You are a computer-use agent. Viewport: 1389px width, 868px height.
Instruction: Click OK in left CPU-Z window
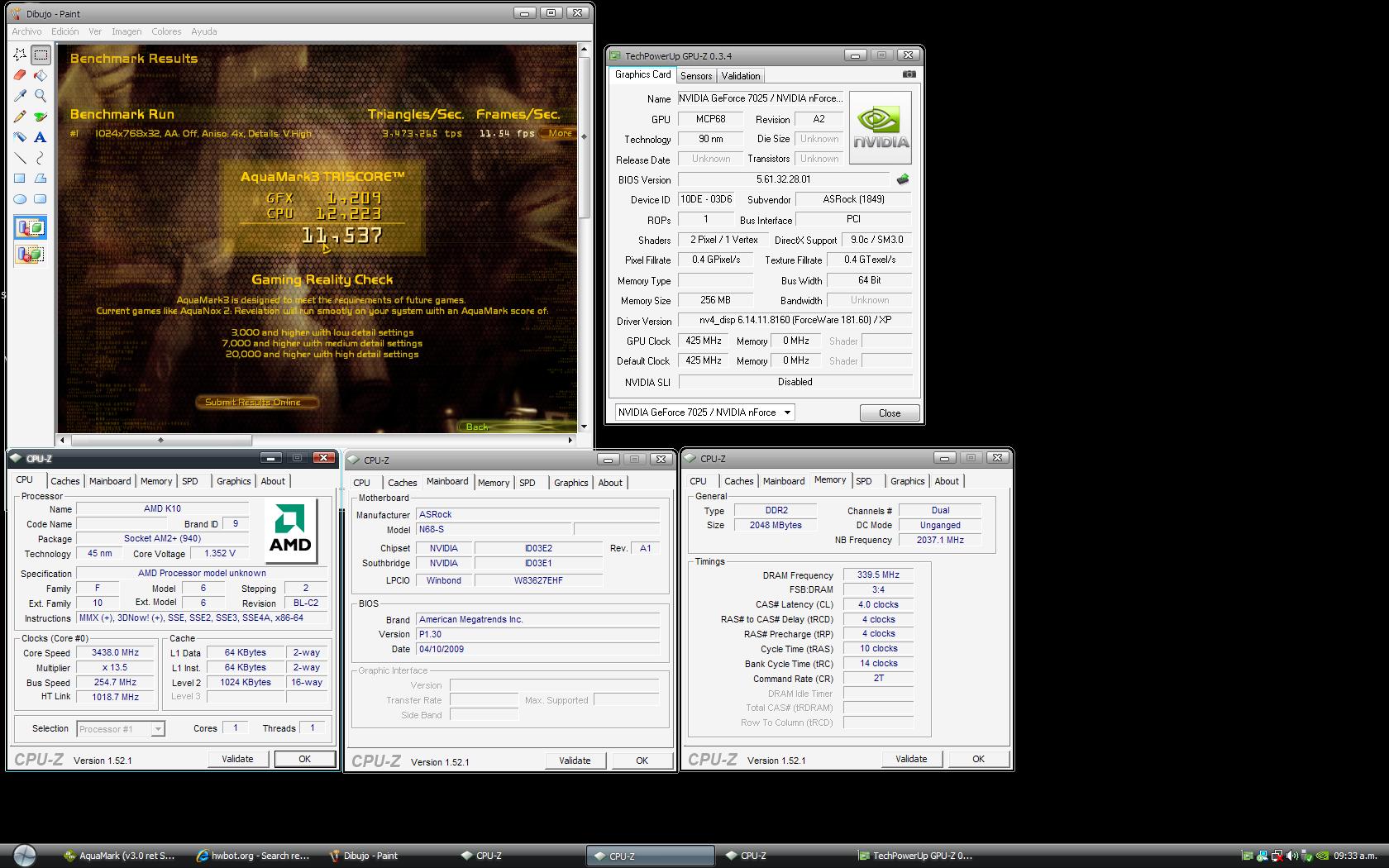point(304,759)
